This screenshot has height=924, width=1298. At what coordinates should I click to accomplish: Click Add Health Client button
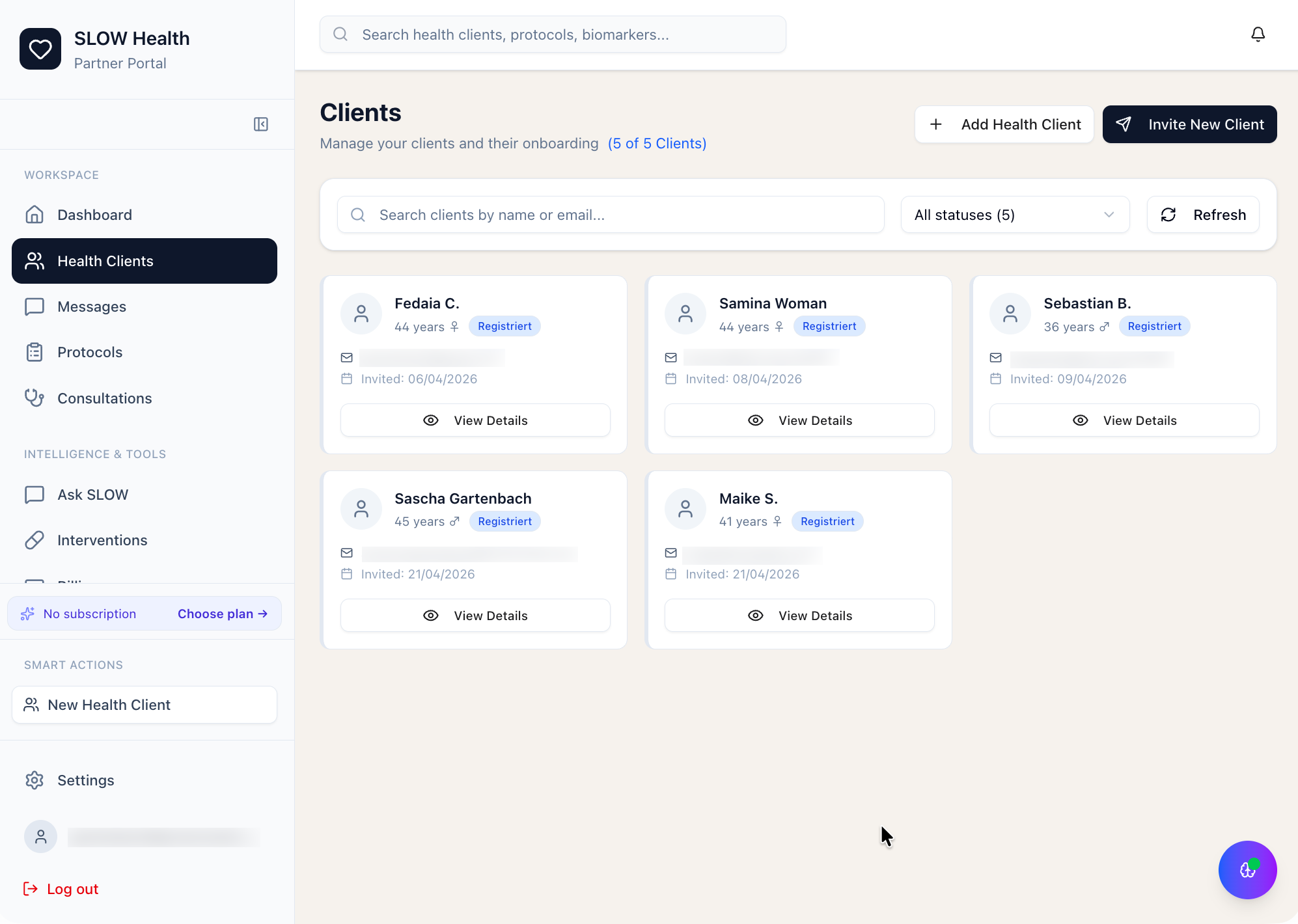click(1004, 124)
